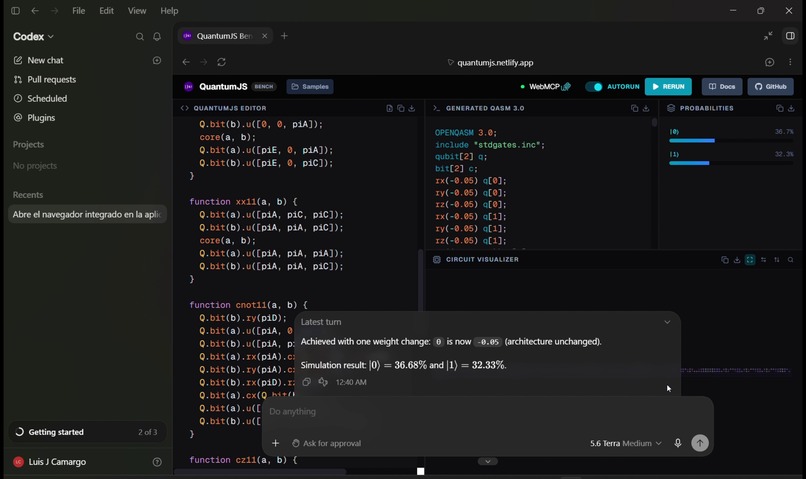This screenshot has width=806, height=479.
Task: Copy the QuantumJS Editor code
Action: [400, 108]
